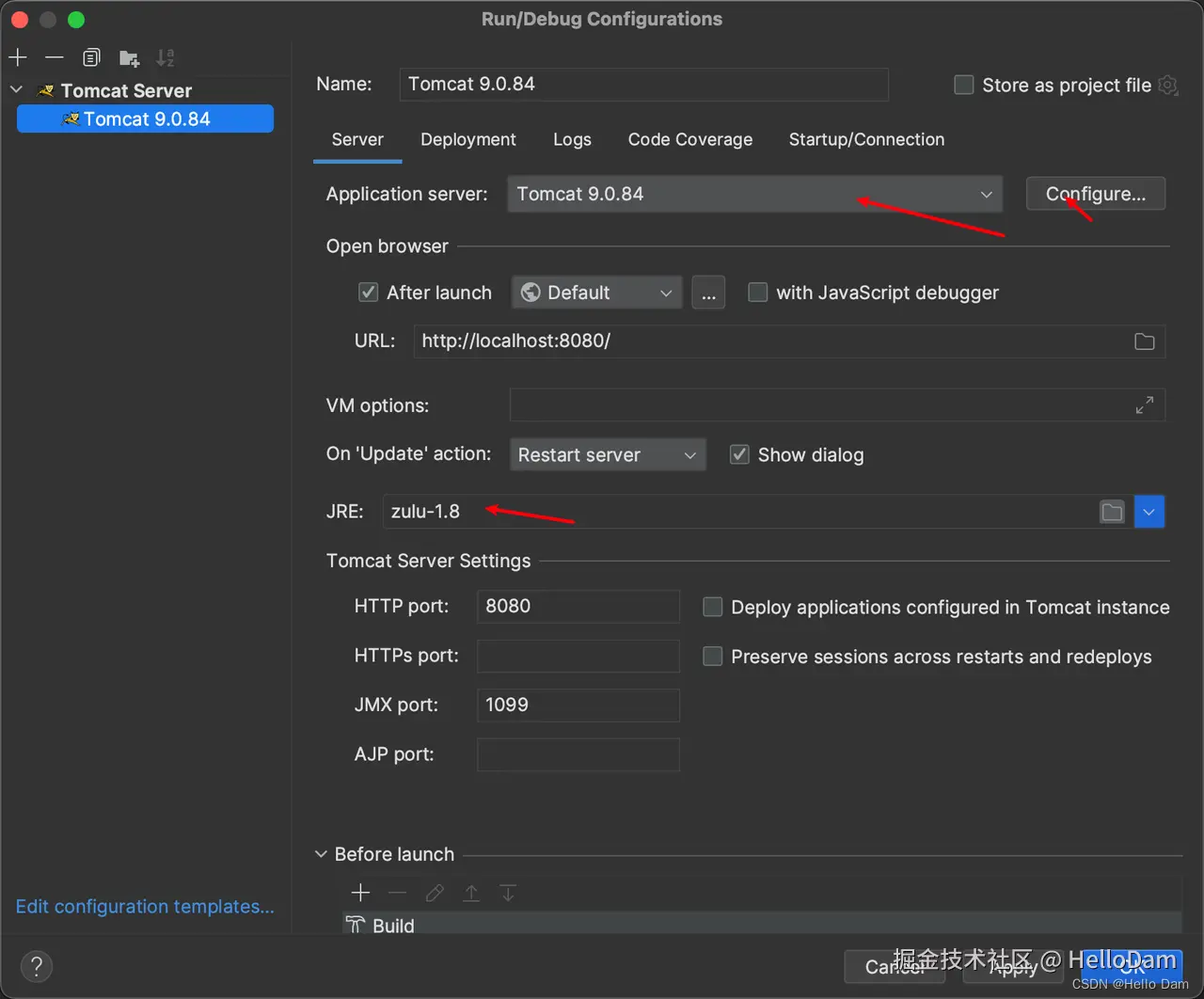Switch to the Startup/Connection tab
The height and width of the screenshot is (999, 1204).
[x=866, y=139]
